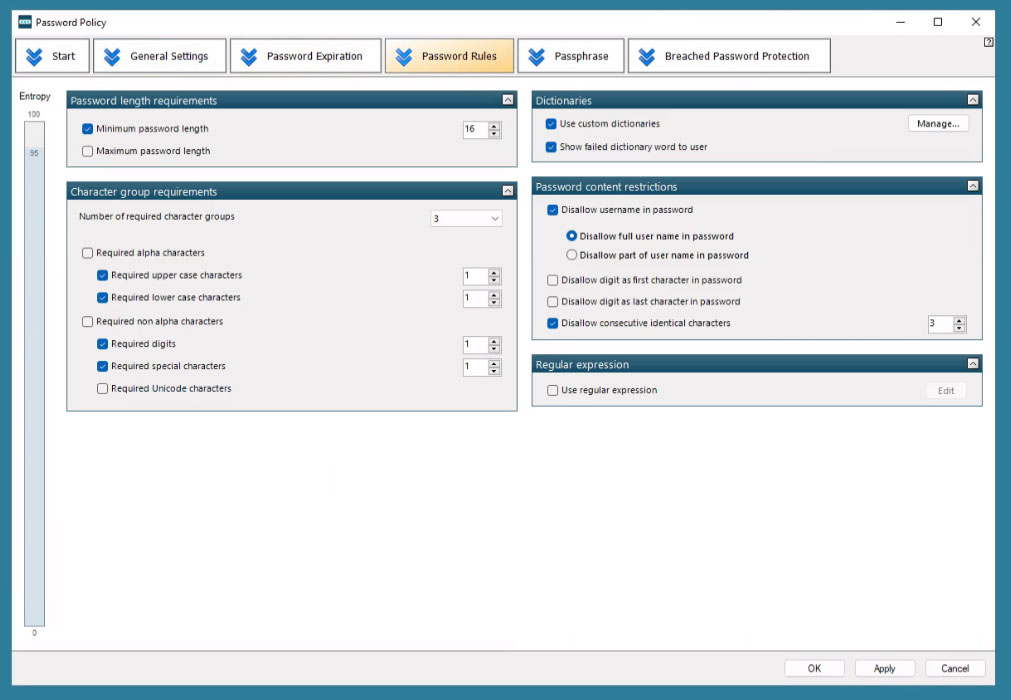Click the Apply button

(x=885, y=668)
